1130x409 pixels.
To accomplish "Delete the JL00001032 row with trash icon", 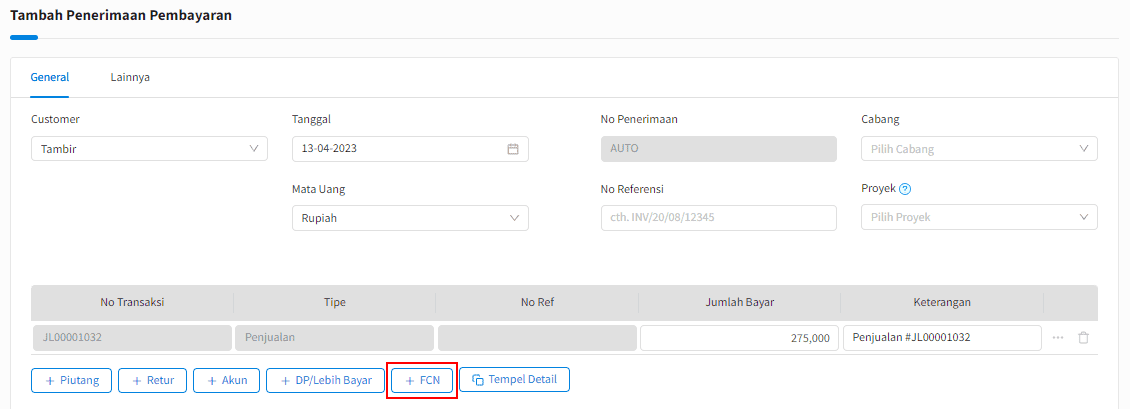I will (x=1083, y=338).
